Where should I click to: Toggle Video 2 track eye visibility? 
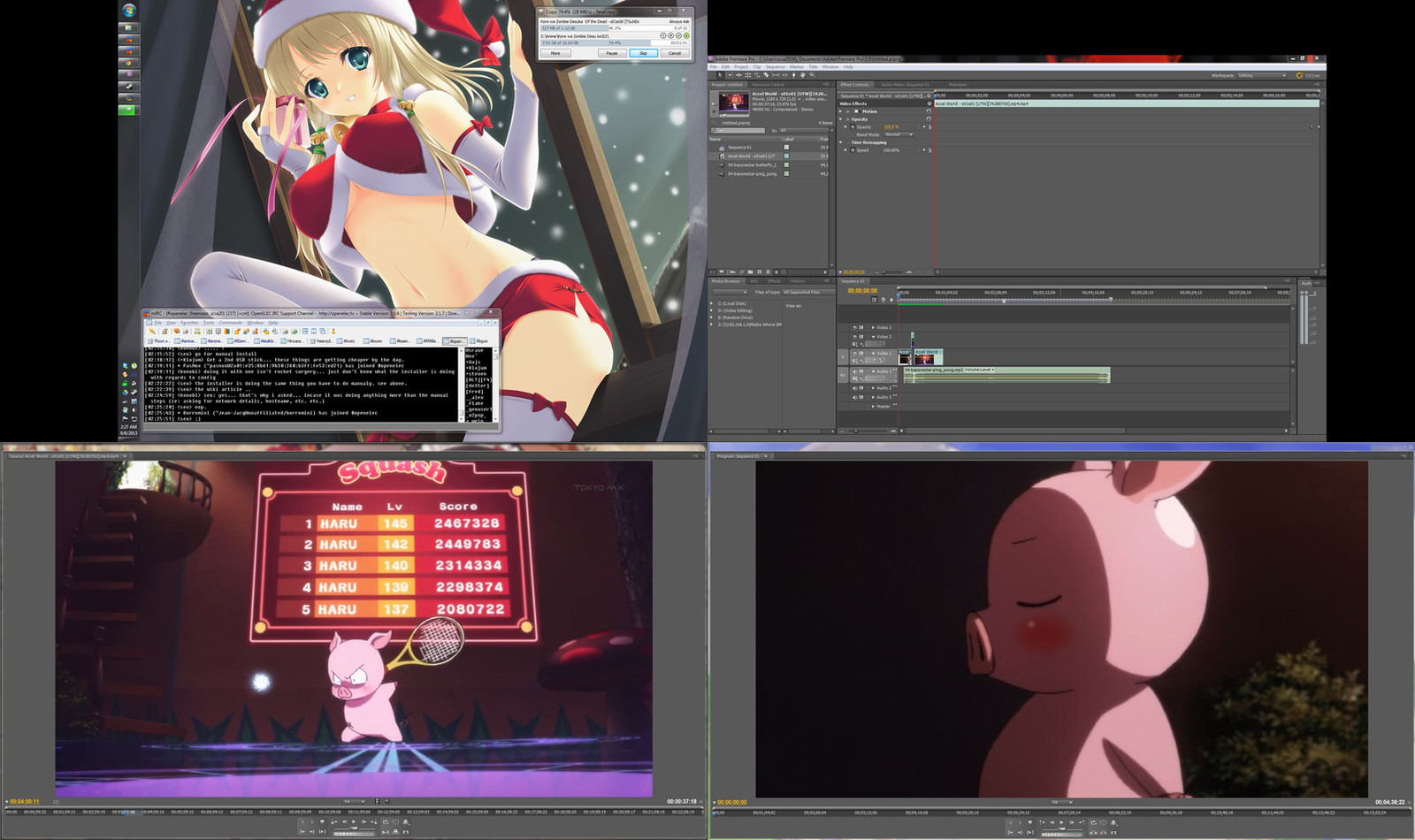855,337
